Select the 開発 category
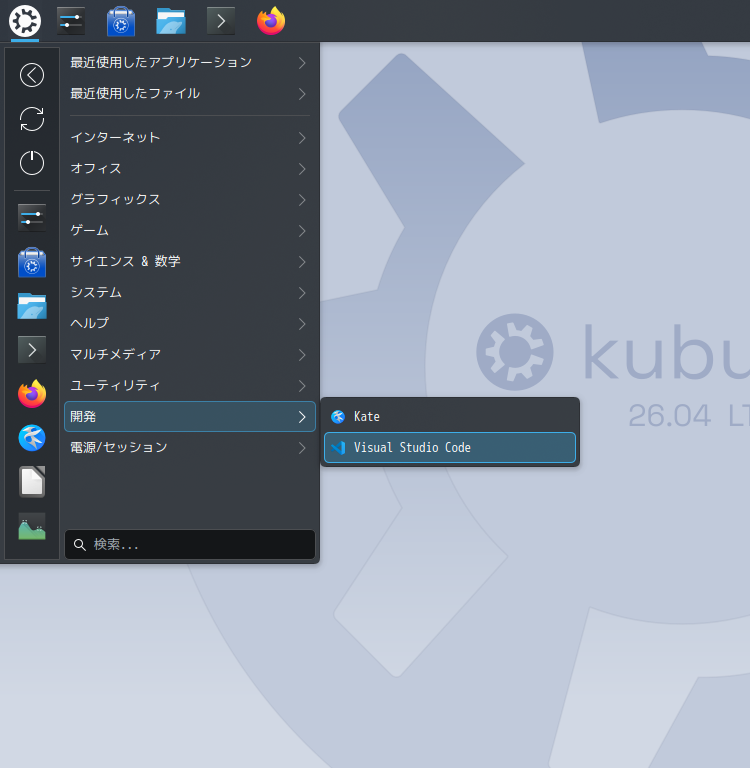 [x=190, y=417]
